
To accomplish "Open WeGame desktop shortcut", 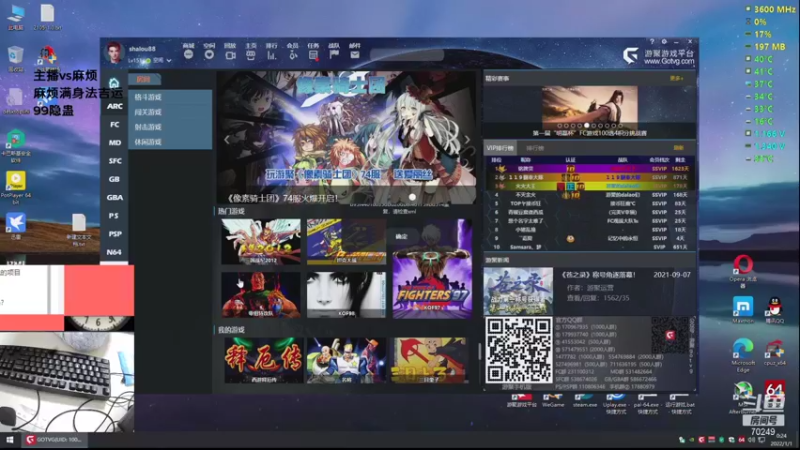I will (x=553, y=401).
